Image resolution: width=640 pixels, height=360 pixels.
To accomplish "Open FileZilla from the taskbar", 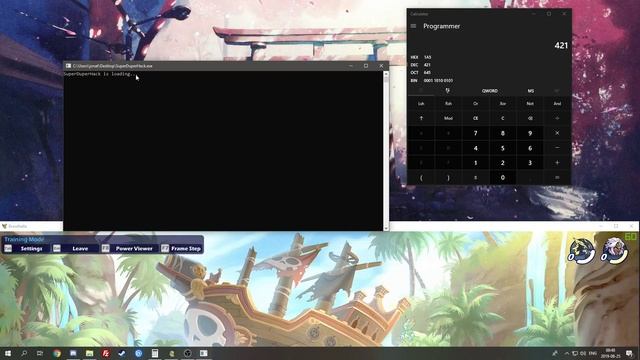I will (106, 353).
